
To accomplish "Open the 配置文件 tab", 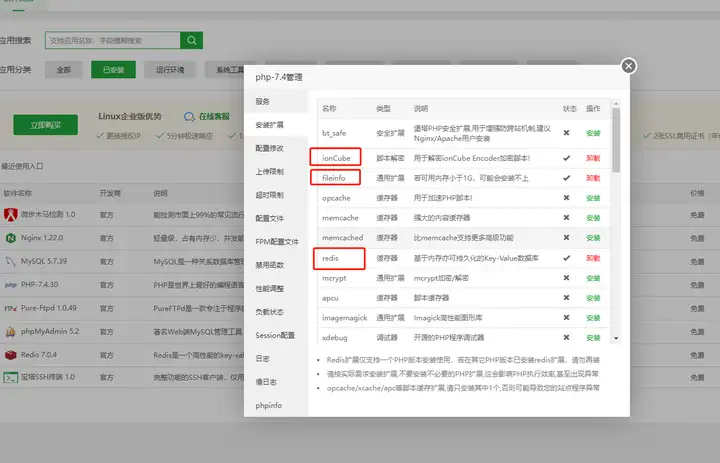I will pyautogui.click(x=276, y=219).
